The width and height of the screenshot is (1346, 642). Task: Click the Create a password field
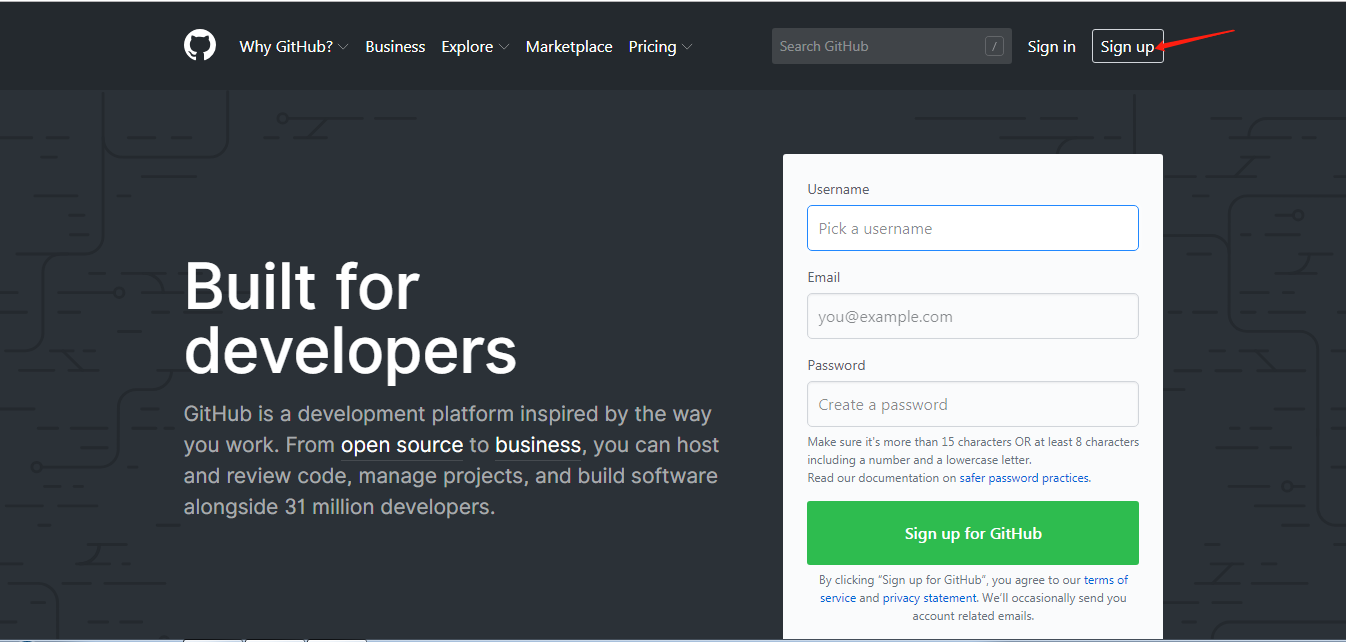tap(972, 404)
